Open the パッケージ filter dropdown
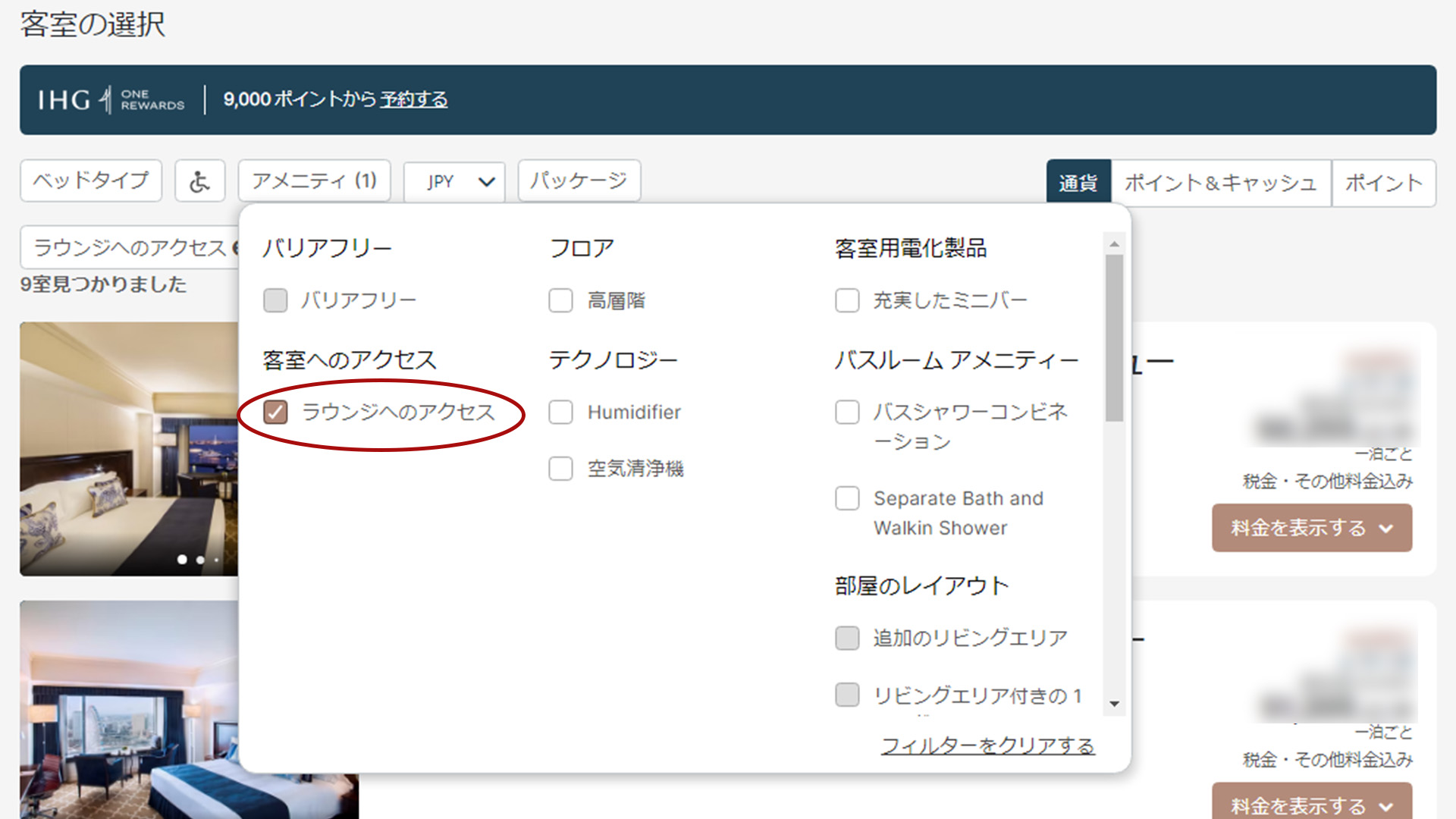The width and height of the screenshot is (1456, 819). (579, 180)
